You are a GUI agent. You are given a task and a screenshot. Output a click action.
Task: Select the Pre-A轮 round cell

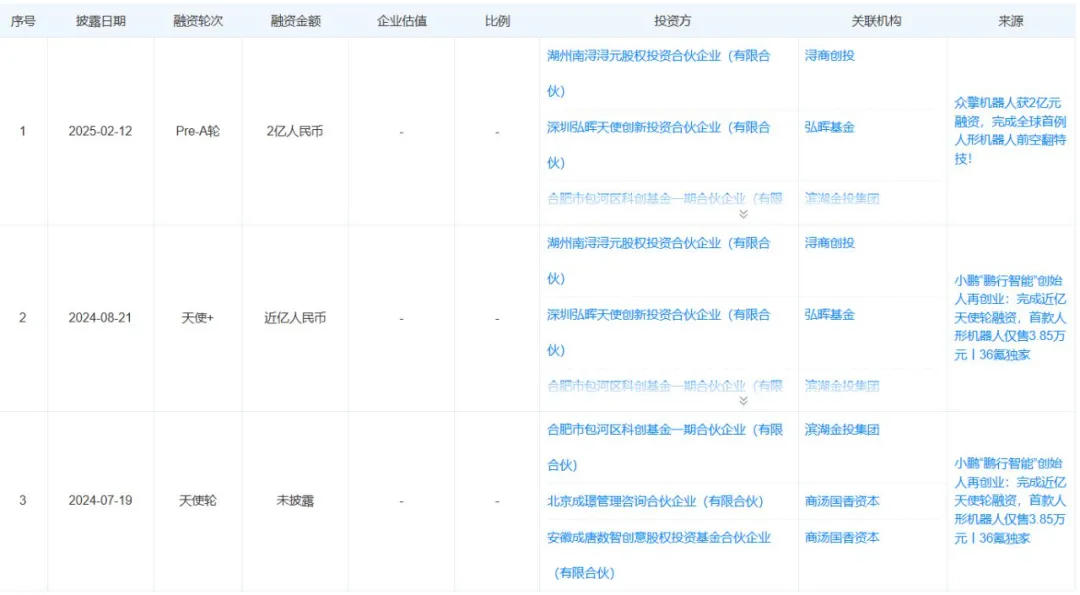198,131
